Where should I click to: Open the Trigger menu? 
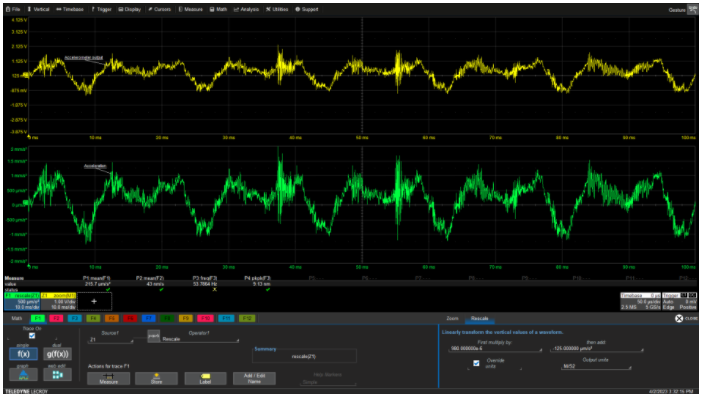[101, 9]
